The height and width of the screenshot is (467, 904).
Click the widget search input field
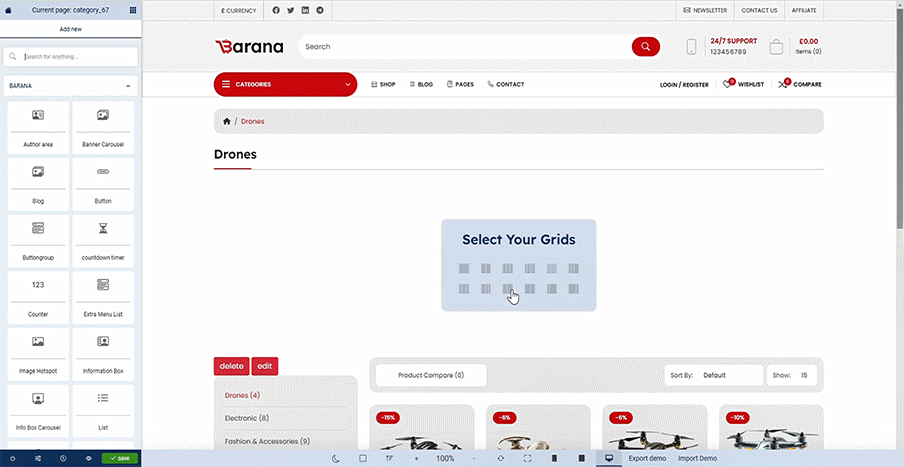75,57
